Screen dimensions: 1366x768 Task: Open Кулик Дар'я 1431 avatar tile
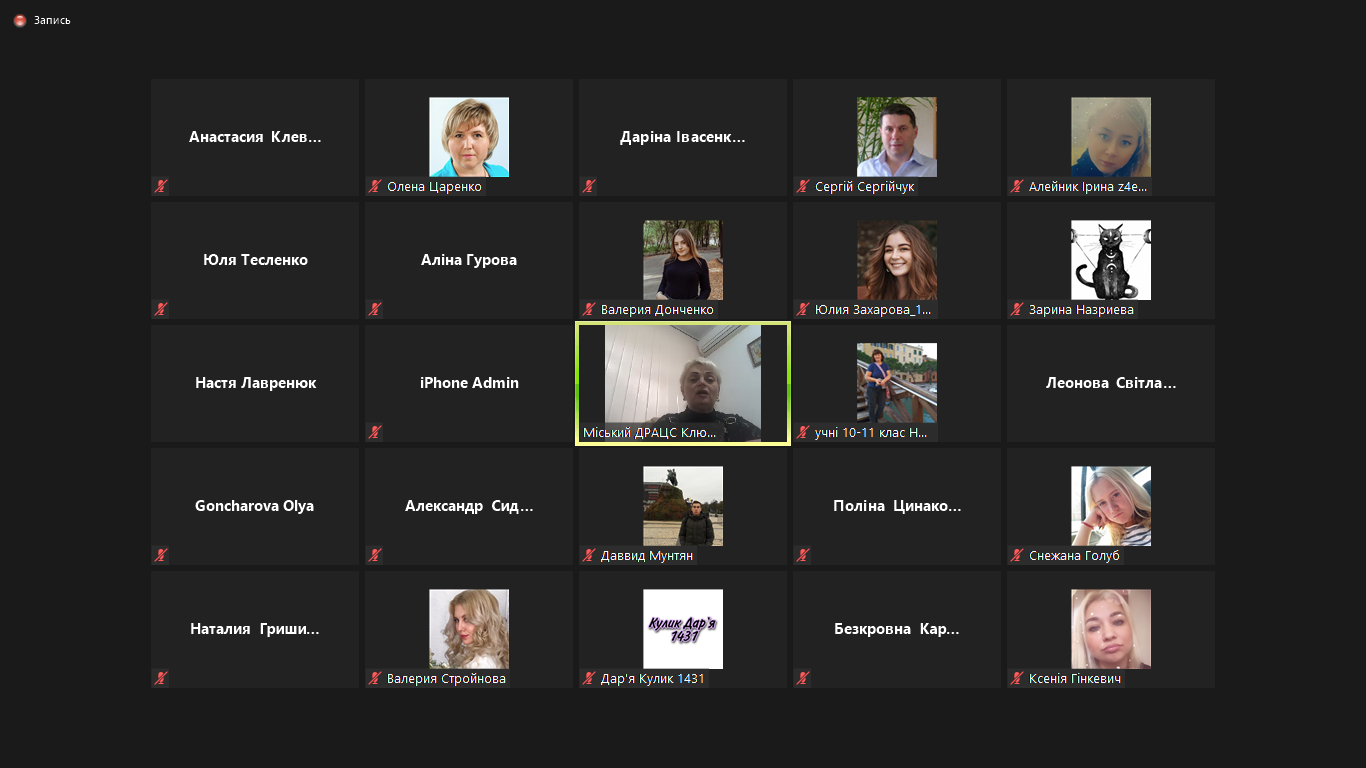pyautogui.click(x=683, y=628)
